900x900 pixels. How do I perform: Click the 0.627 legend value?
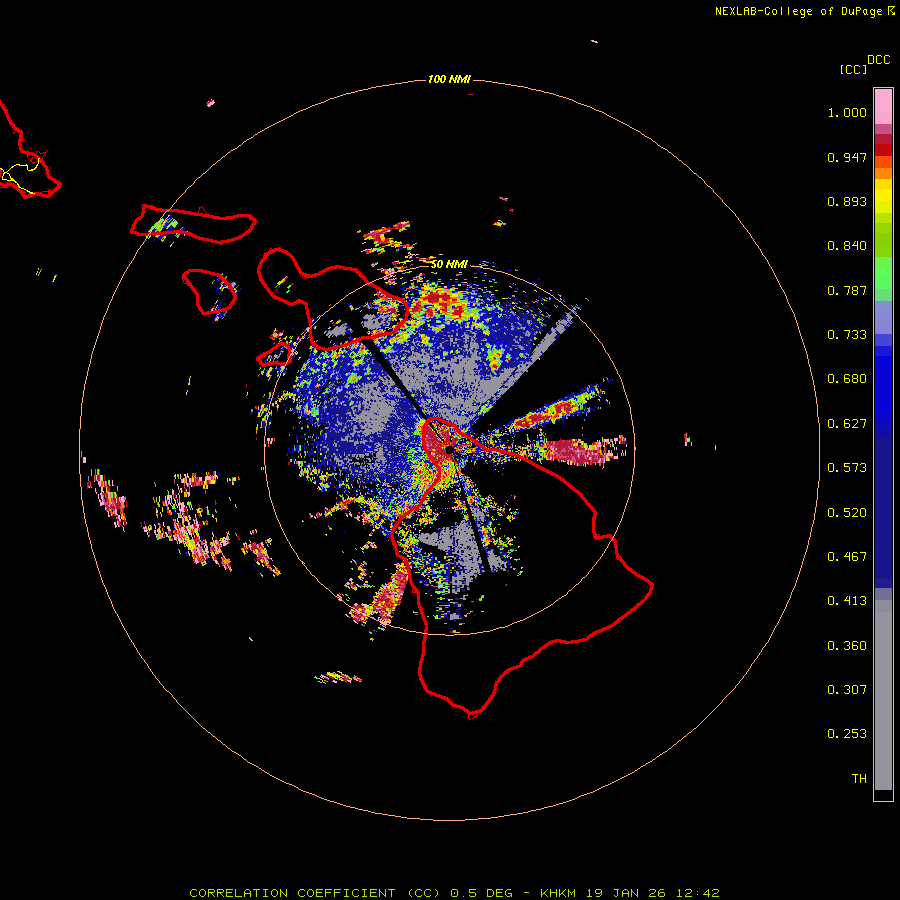[847, 424]
